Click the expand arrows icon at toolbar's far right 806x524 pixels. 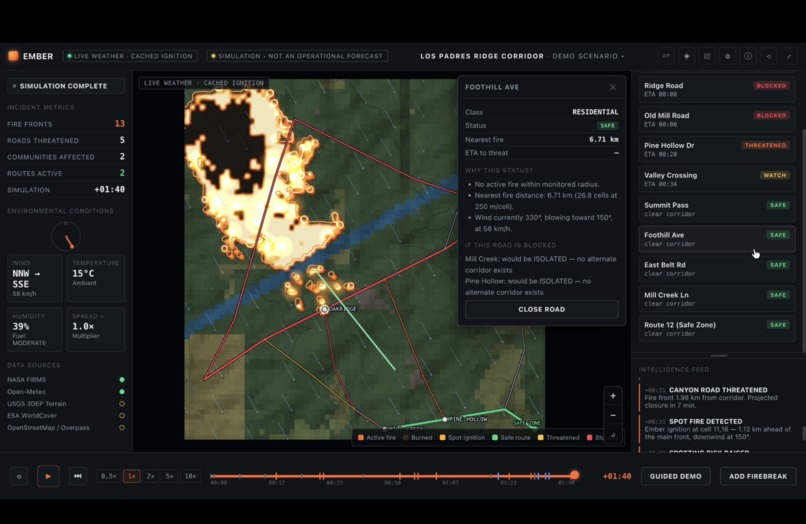[789, 56]
